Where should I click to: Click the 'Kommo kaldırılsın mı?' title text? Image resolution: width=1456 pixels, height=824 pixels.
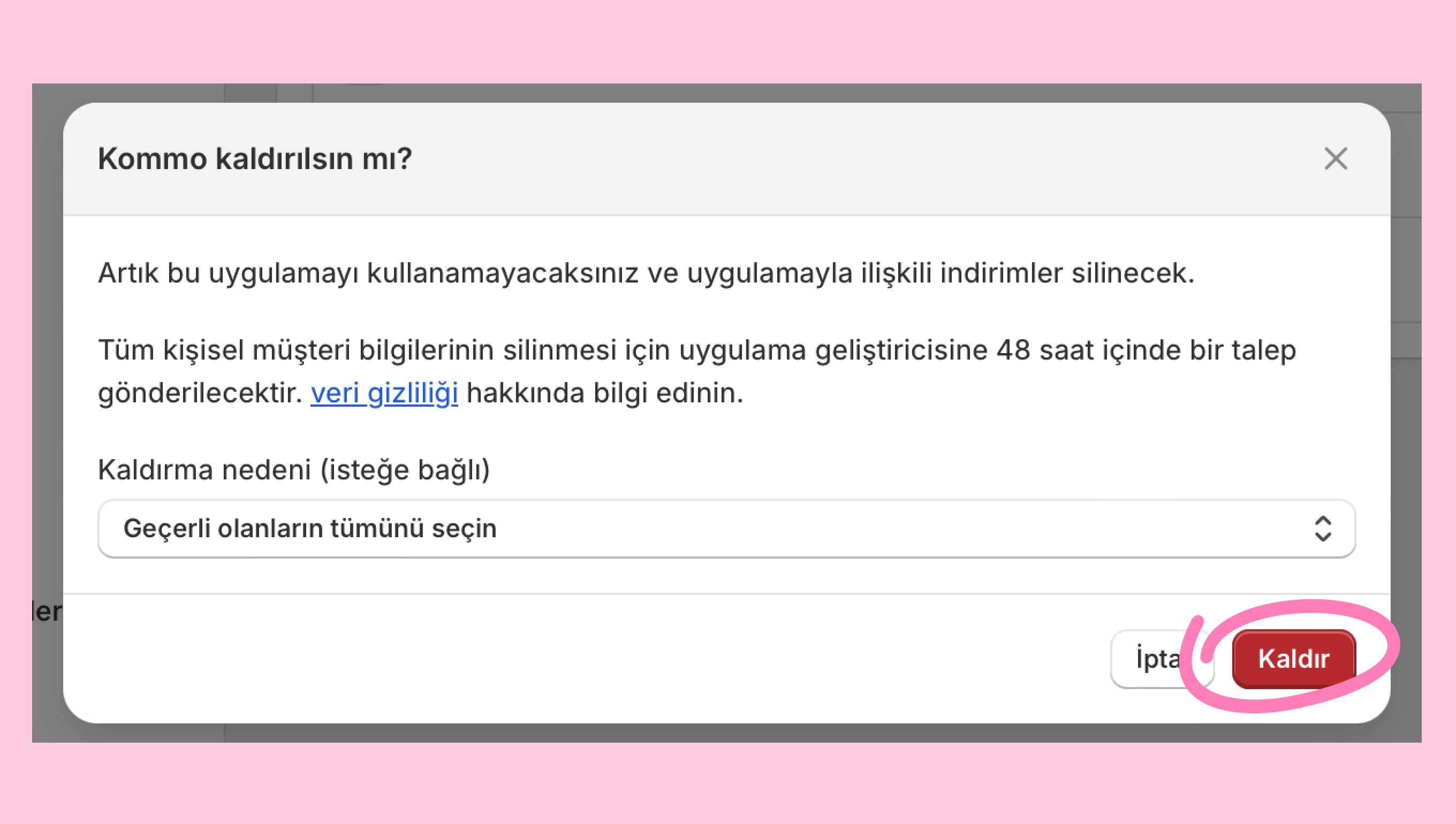255,158
